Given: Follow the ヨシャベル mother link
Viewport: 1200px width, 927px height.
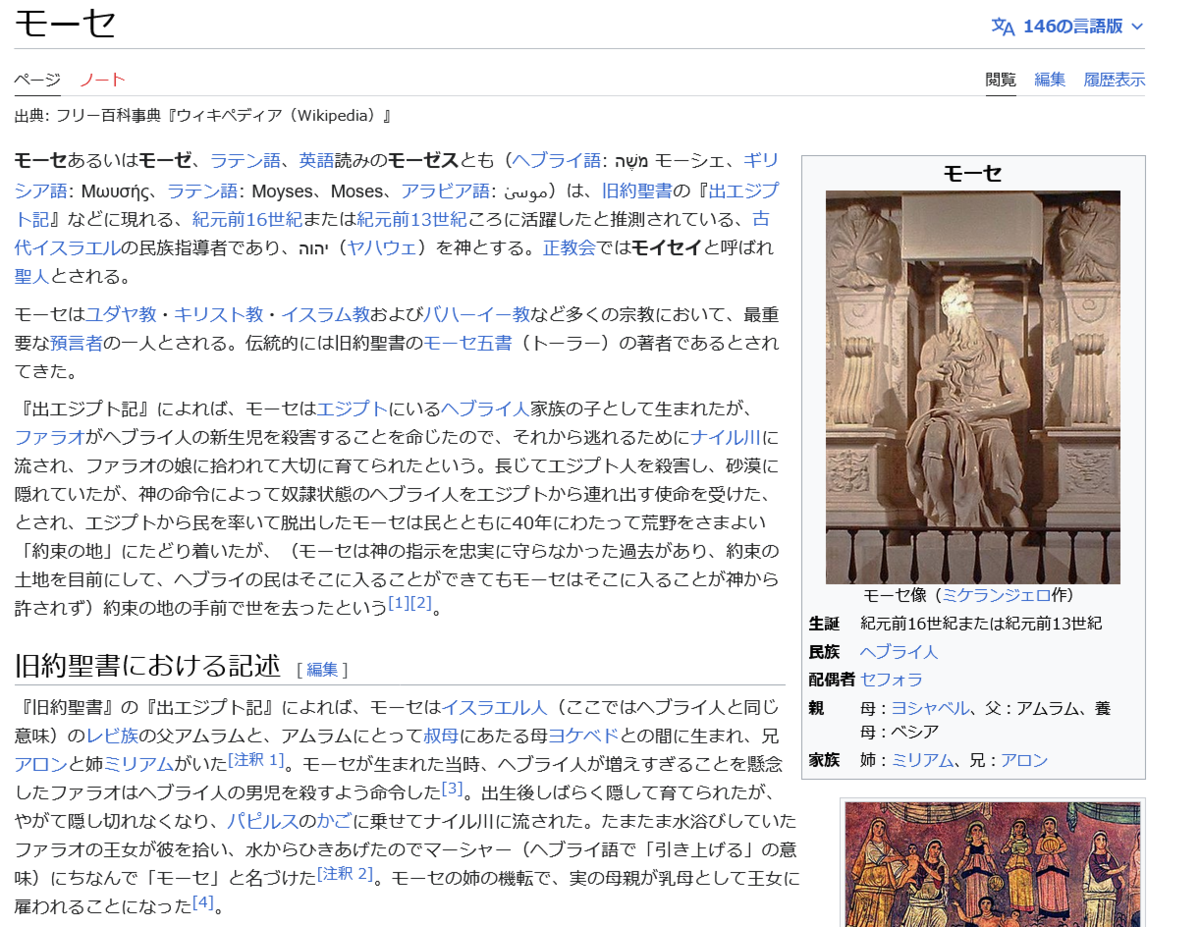Looking at the screenshot, I should pyautogui.click(x=931, y=707).
